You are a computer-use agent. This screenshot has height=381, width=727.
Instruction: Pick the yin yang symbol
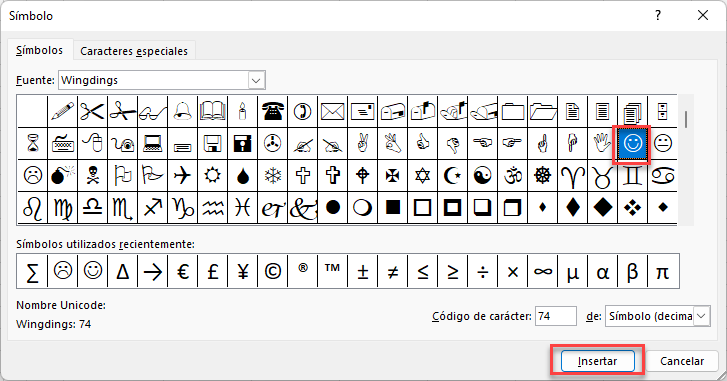click(x=483, y=176)
